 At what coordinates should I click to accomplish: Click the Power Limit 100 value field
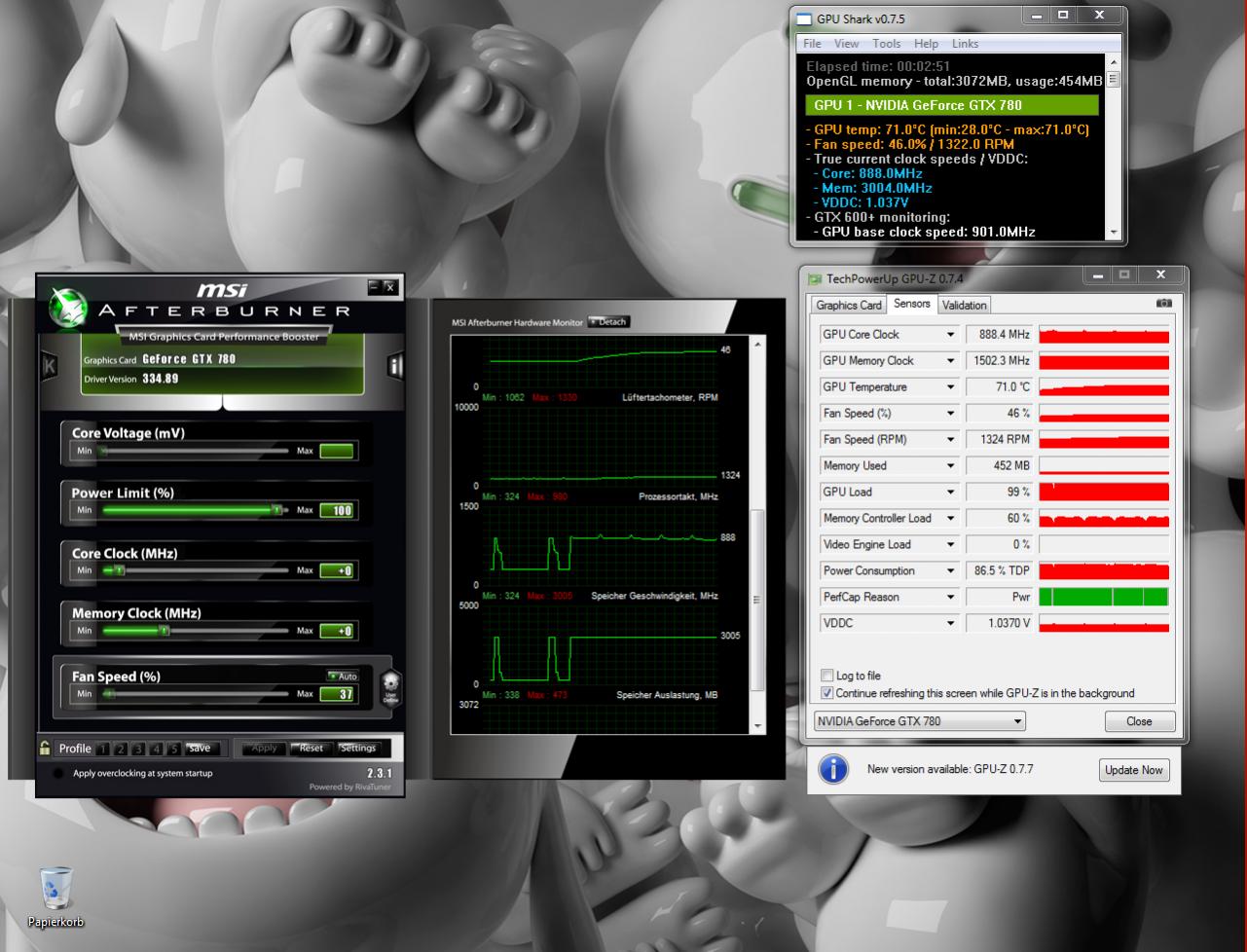[x=337, y=510]
